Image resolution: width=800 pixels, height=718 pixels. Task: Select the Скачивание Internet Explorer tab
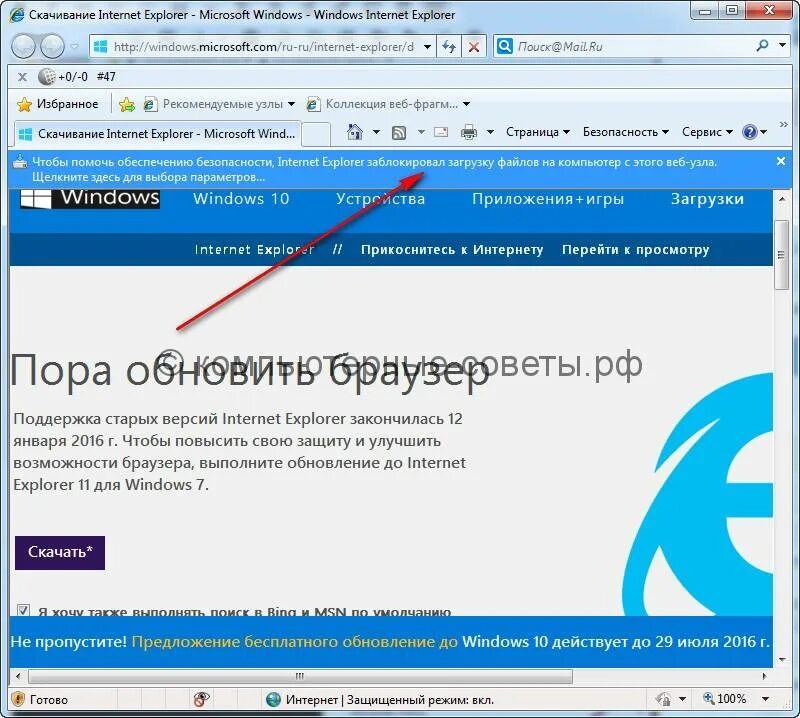point(157,134)
